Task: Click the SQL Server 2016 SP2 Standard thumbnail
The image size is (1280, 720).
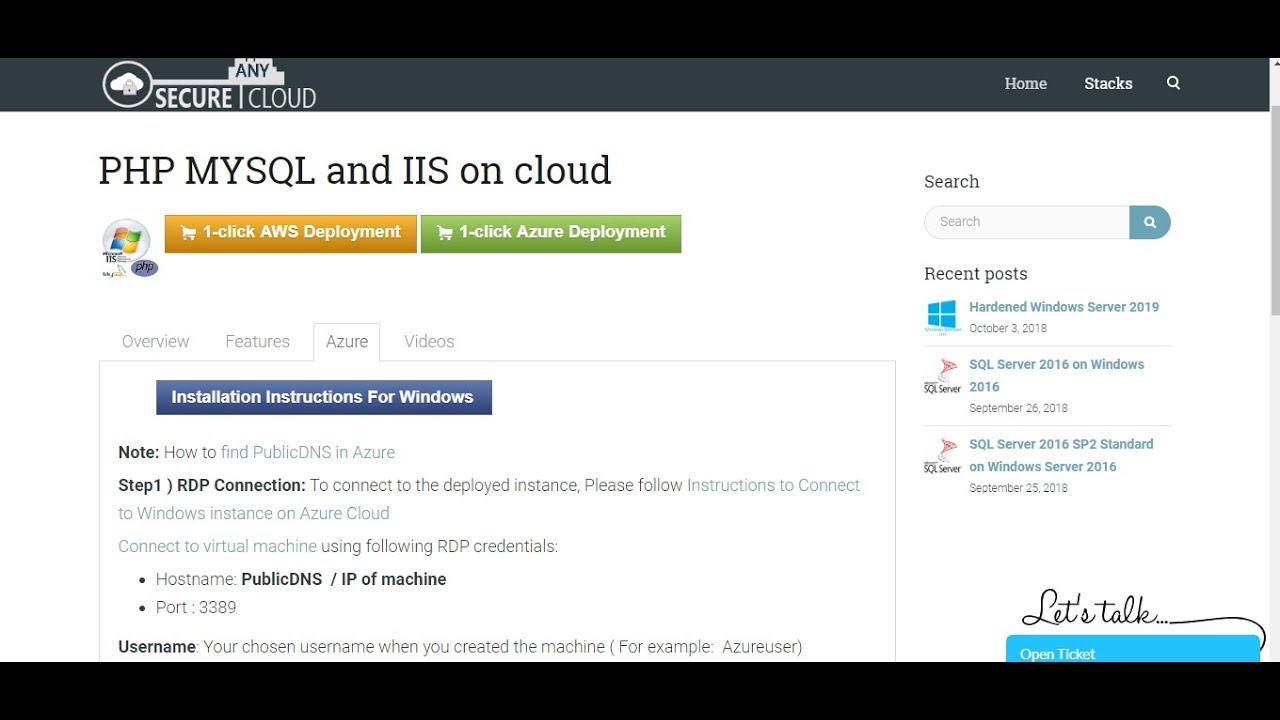Action: (x=942, y=456)
